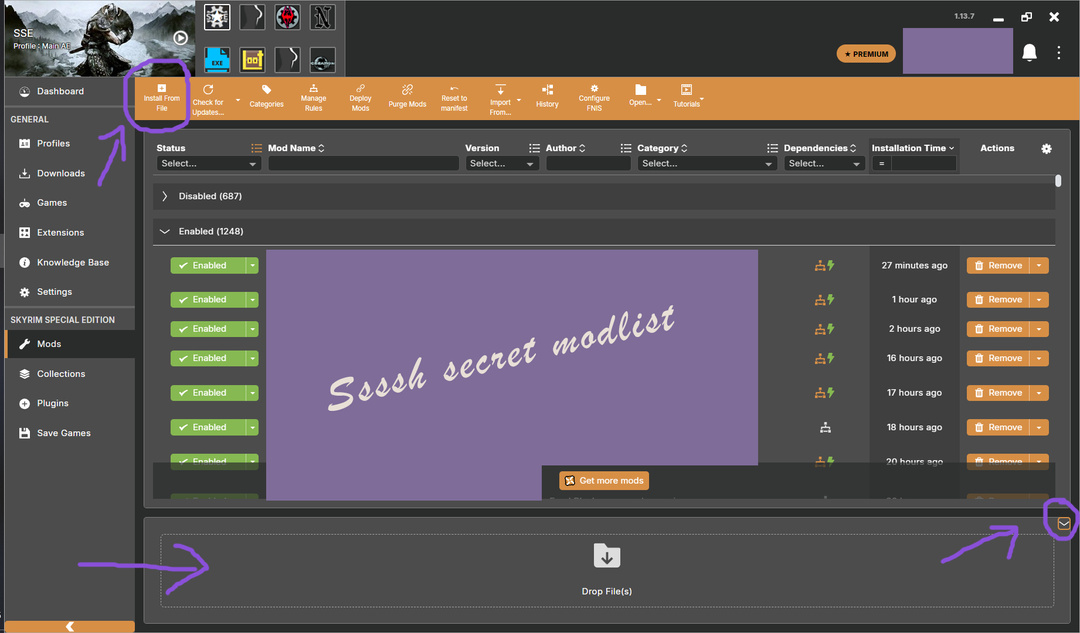Toggle the first Enabled mod status button

[x=208, y=266]
